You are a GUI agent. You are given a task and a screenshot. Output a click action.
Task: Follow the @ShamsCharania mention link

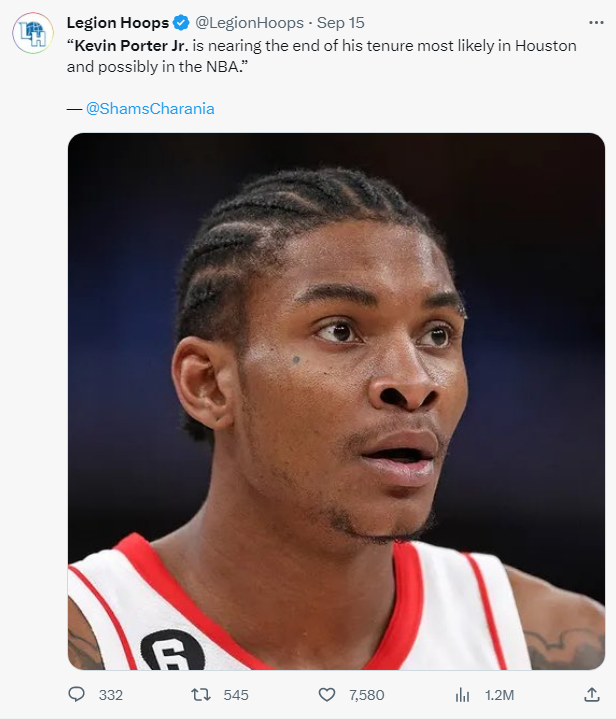pyautogui.click(x=150, y=109)
